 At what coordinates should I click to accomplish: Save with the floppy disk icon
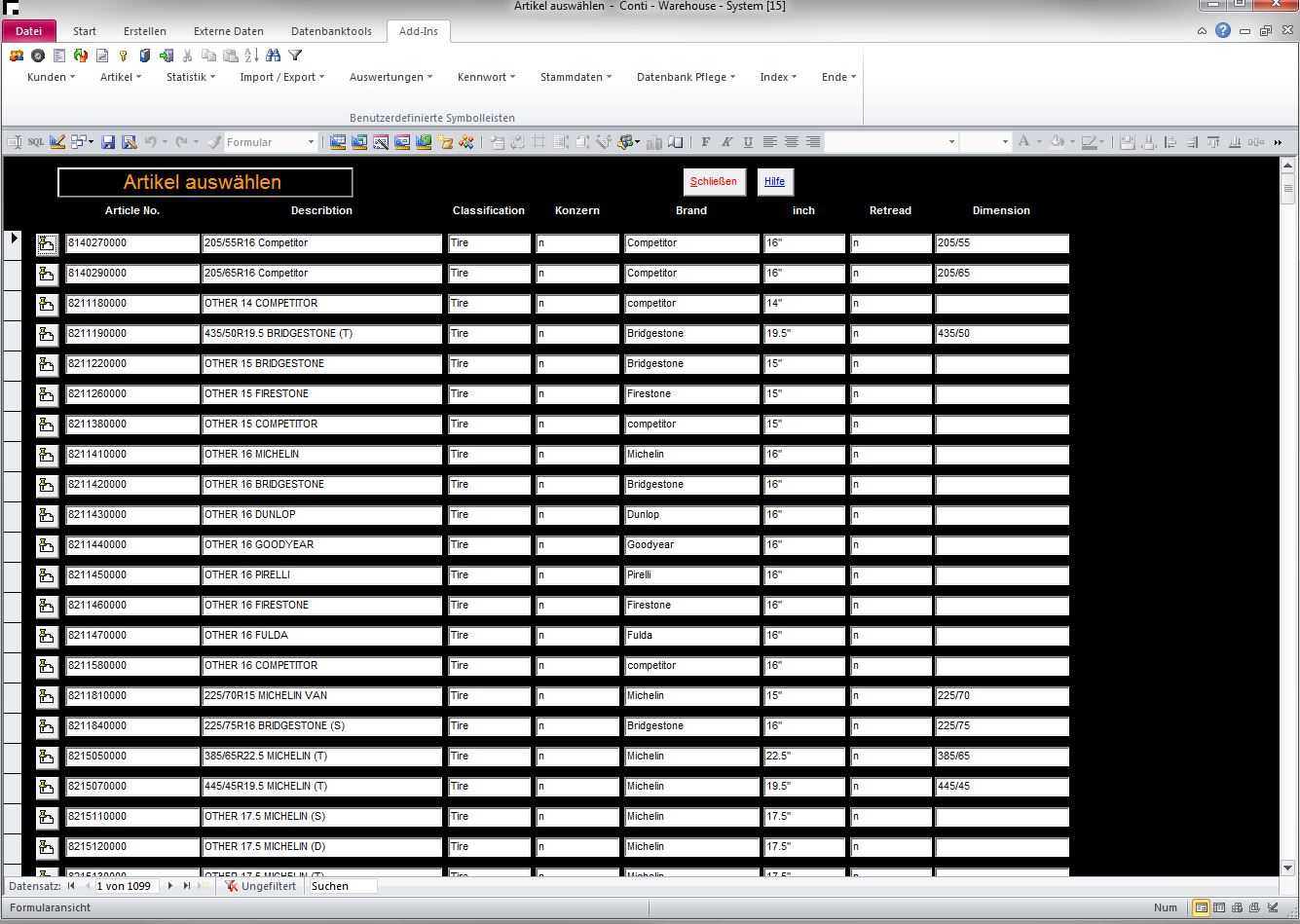tap(108, 142)
